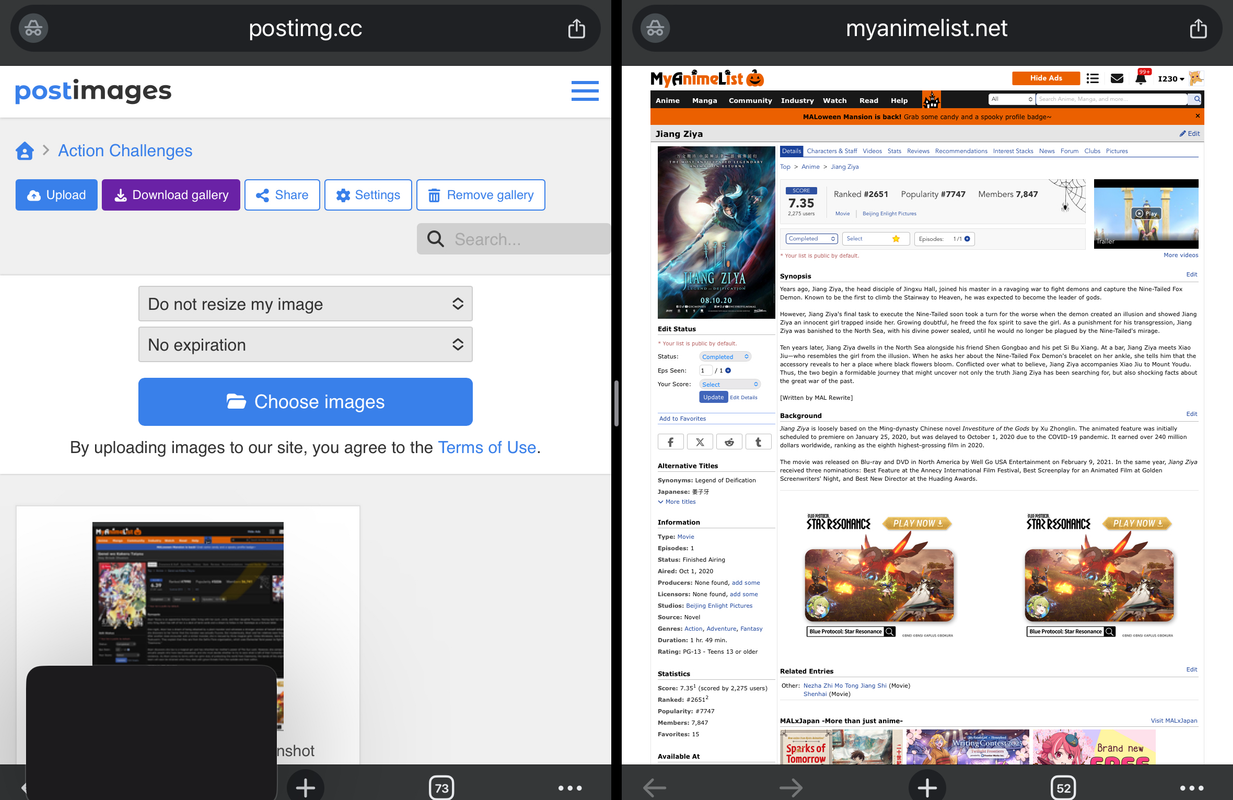Open the Anime menu in MAL navbar
1233x800 pixels.
(x=668, y=100)
